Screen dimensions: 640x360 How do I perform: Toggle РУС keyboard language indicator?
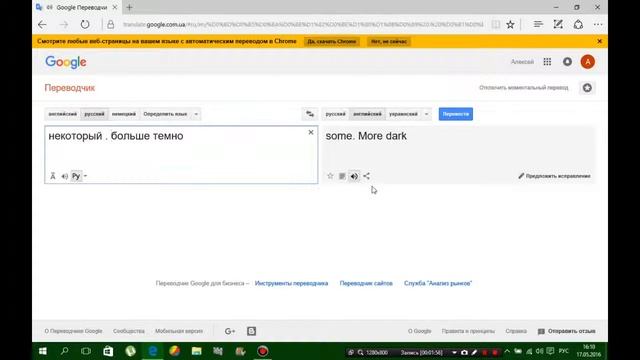tap(564, 351)
